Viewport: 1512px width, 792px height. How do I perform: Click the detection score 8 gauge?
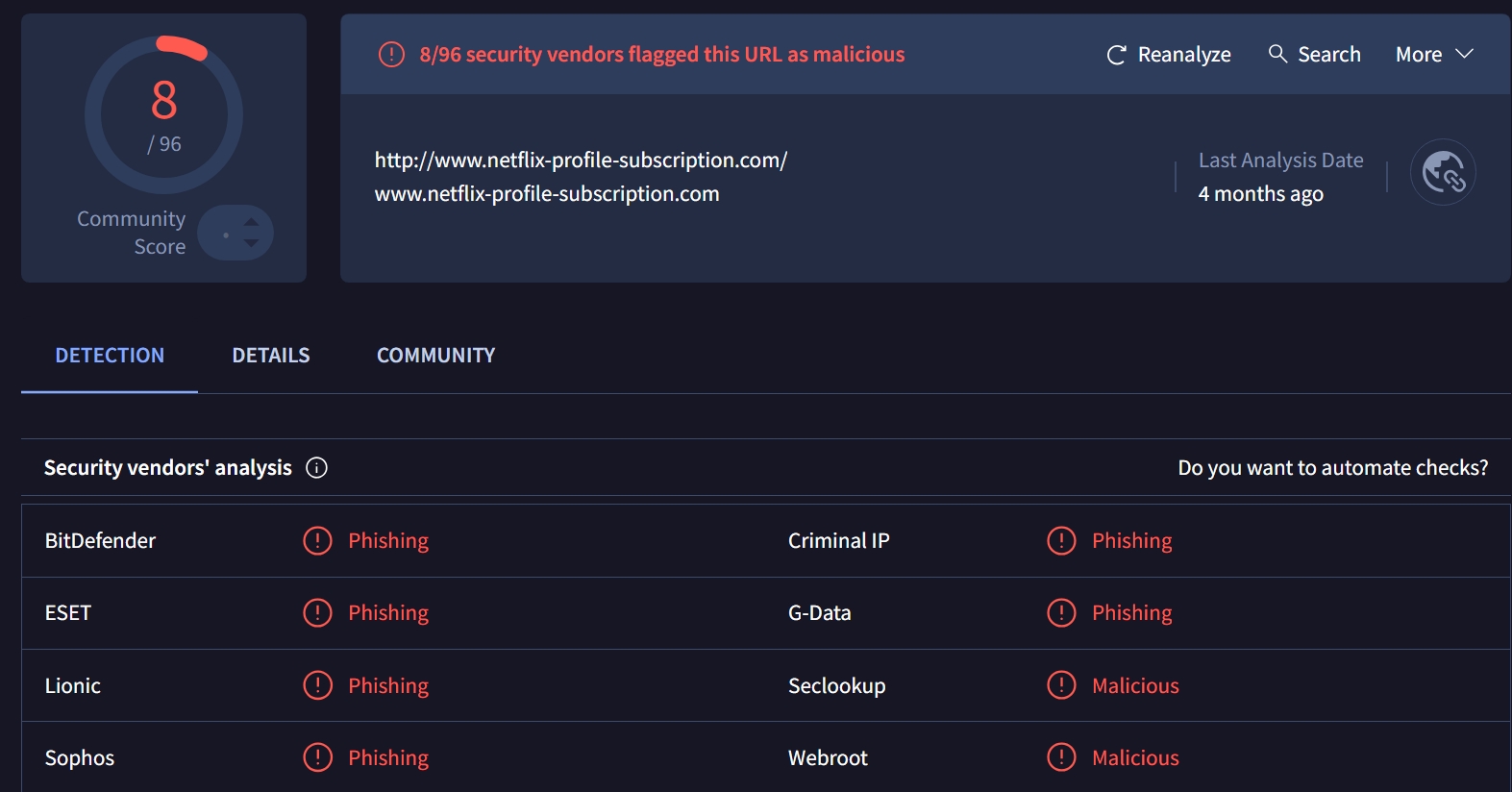coord(164,115)
